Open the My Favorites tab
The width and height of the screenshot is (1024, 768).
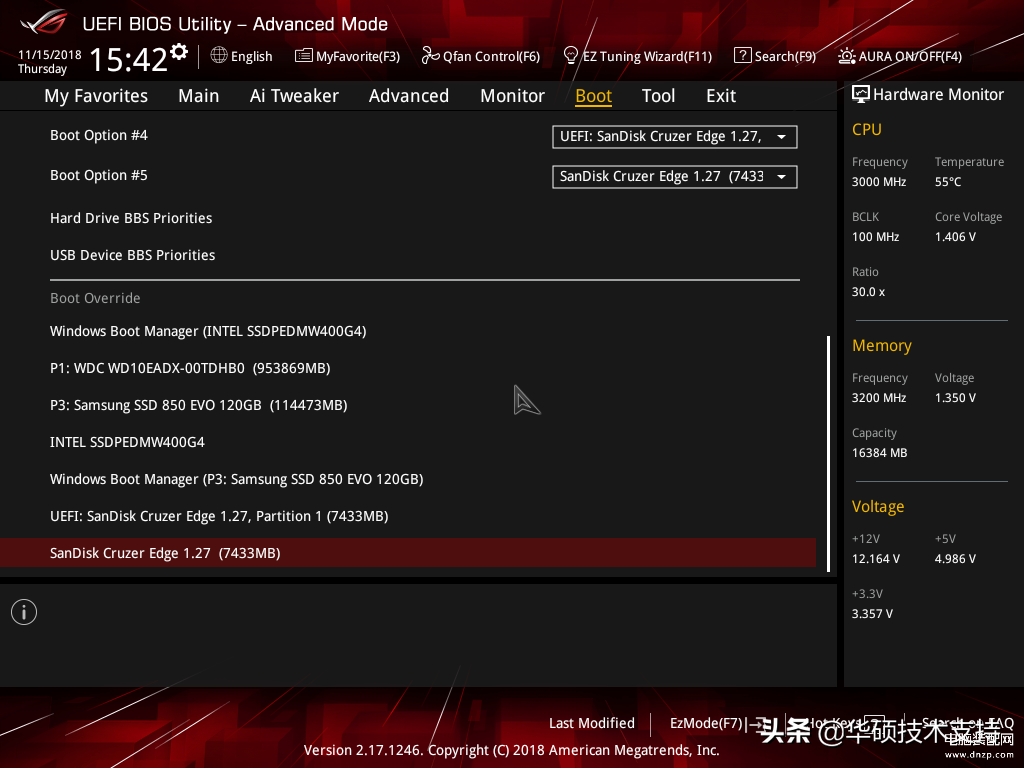pyautogui.click(x=96, y=96)
